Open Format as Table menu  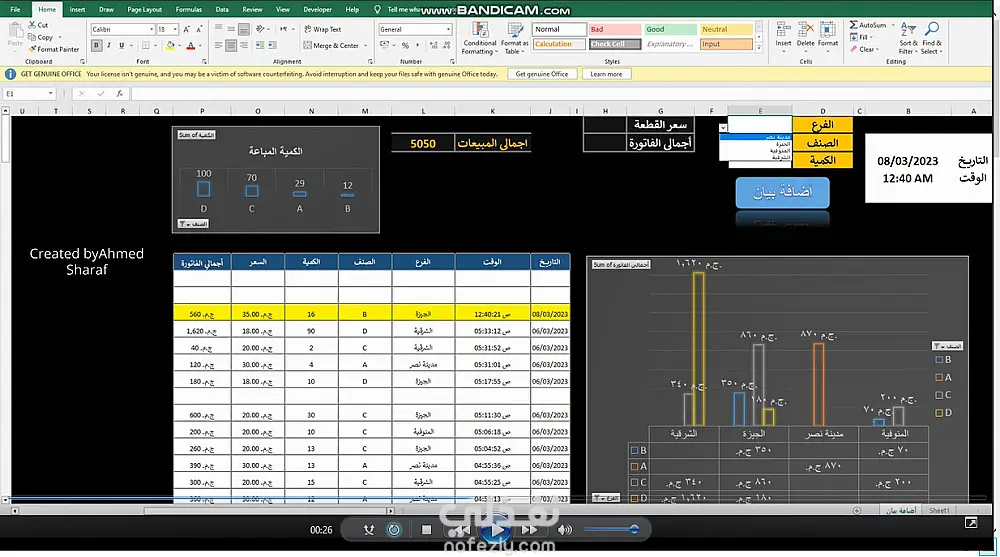(514, 38)
